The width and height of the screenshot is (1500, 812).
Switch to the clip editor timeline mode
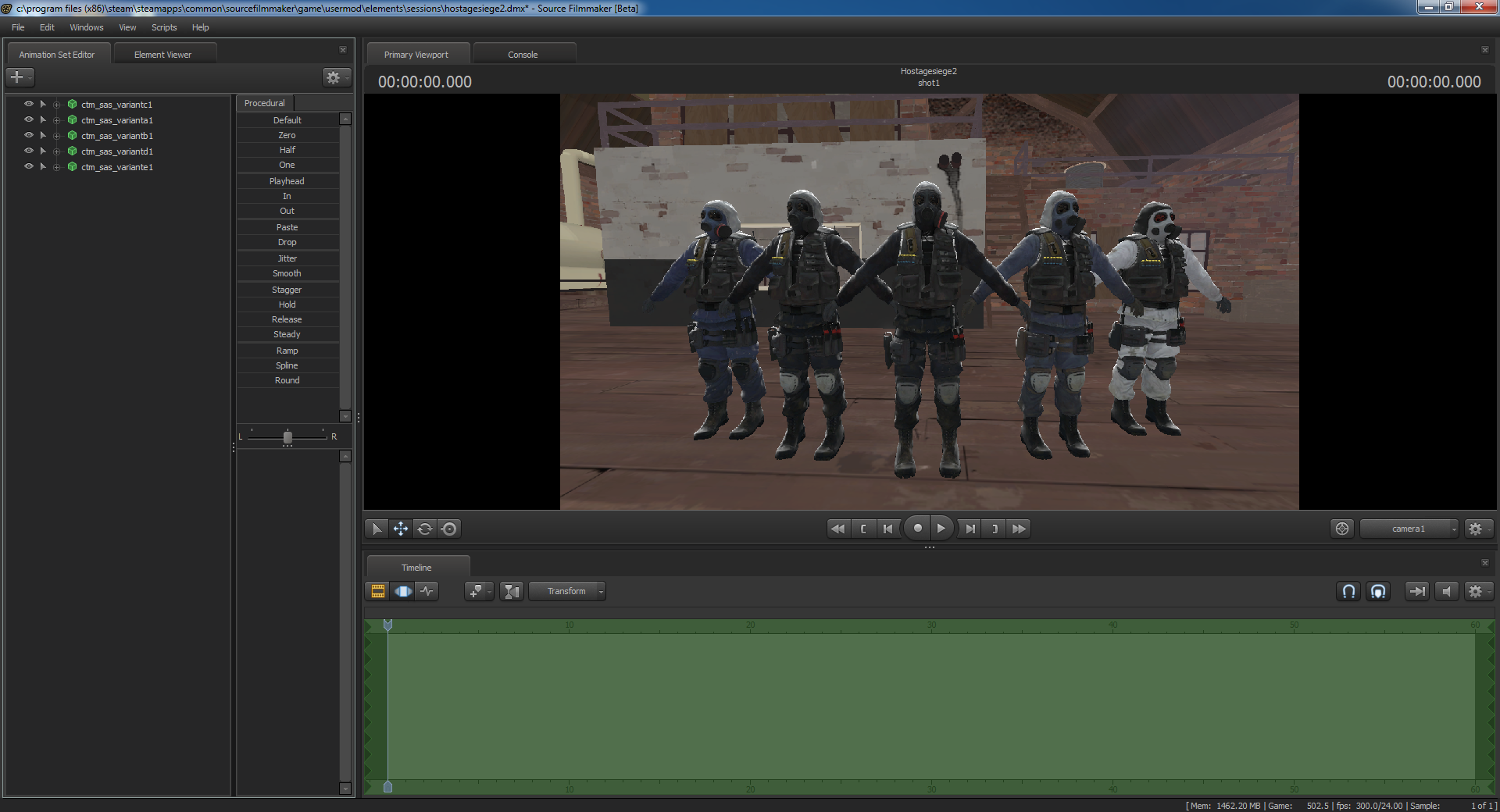pyautogui.click(x=378, y=592)
